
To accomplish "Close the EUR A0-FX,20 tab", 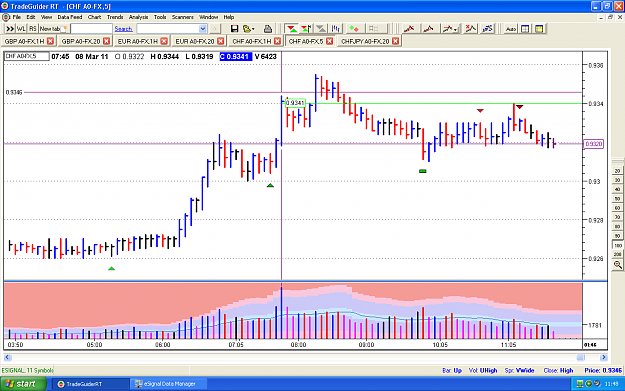I will [220, 41].
